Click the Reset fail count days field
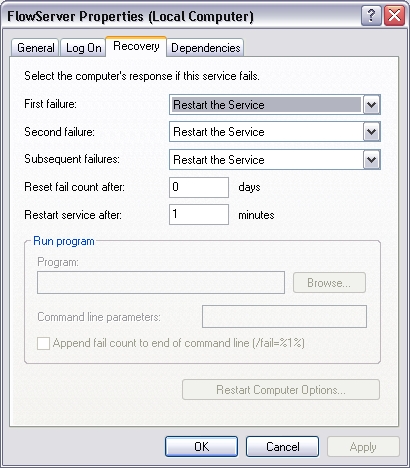Screen dimensions: 410x468 (x=199, y=187)
